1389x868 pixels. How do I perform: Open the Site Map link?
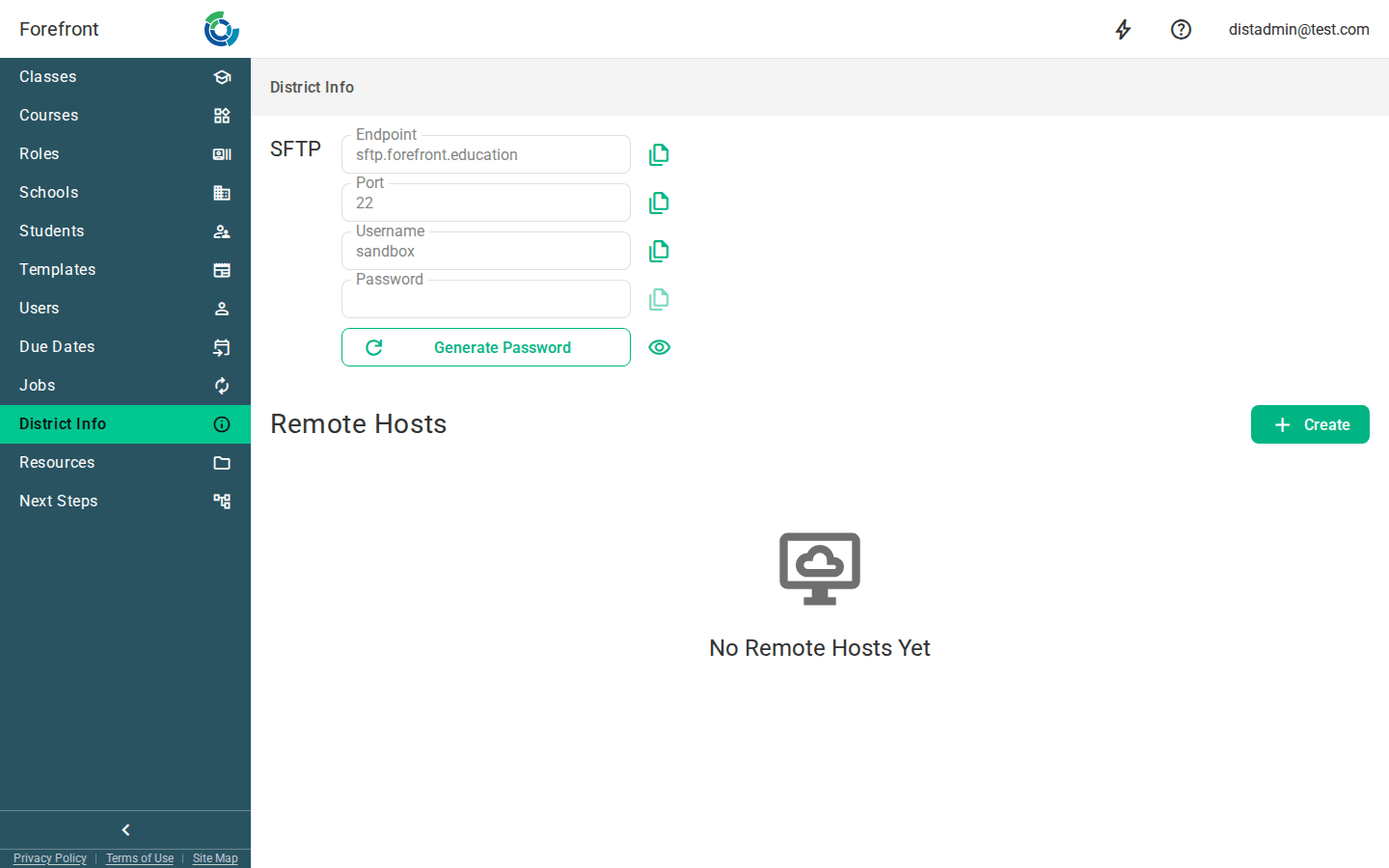(x=215, y=858)
